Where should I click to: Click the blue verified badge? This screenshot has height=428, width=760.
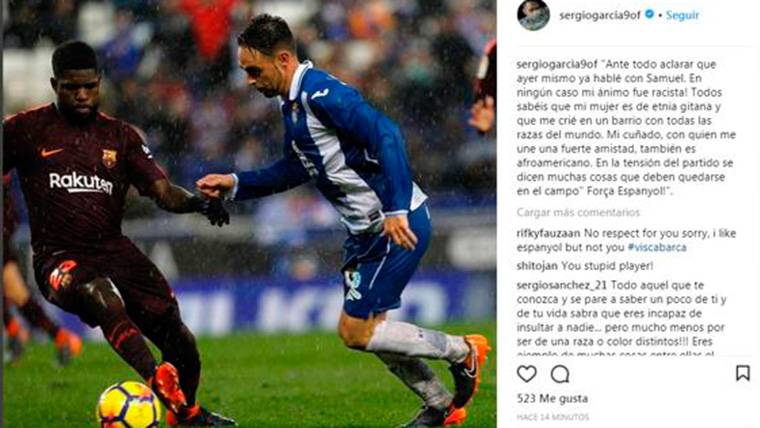(649, 15)
